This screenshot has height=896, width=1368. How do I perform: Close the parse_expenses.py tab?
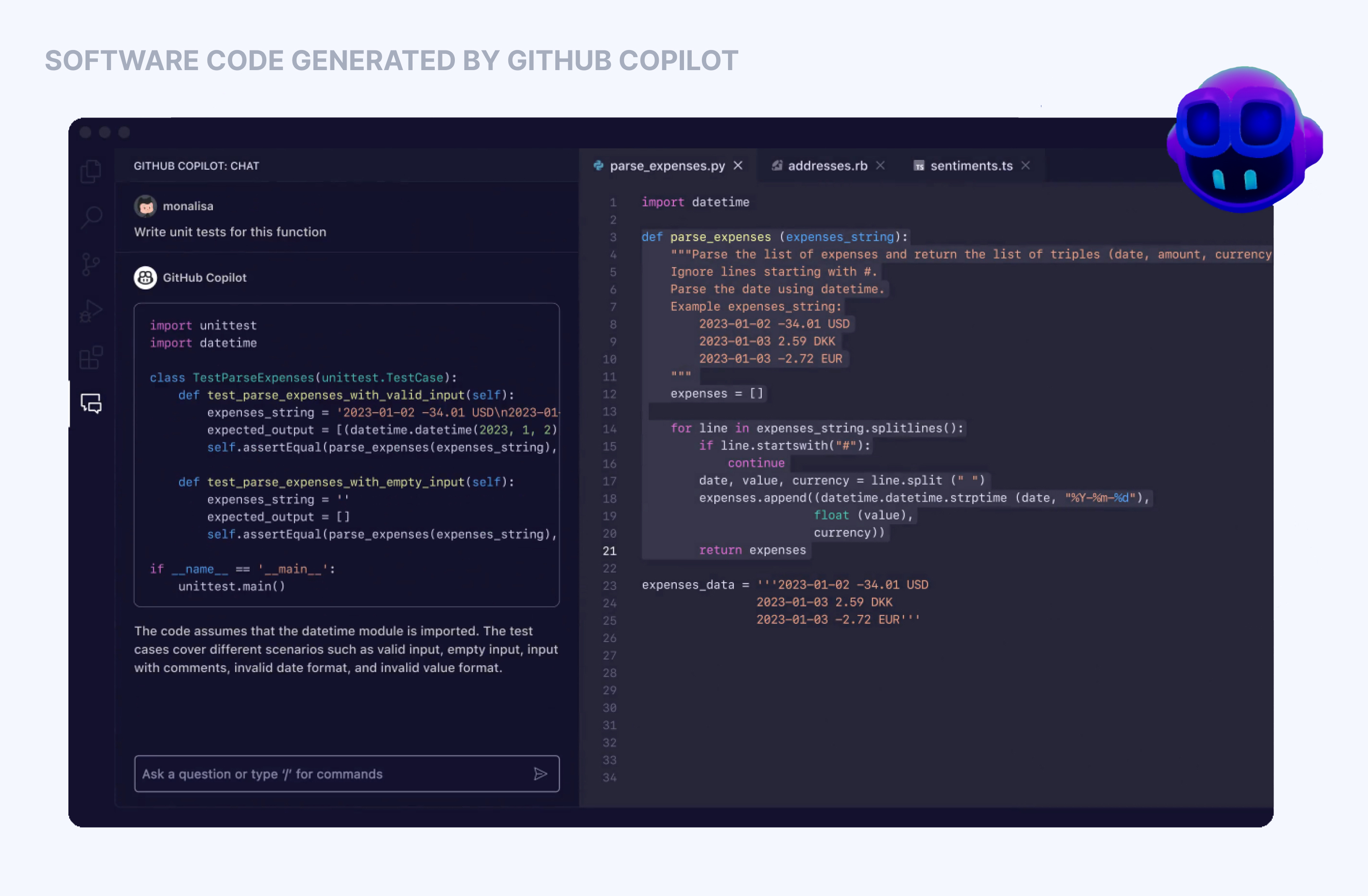pos(738,165)
